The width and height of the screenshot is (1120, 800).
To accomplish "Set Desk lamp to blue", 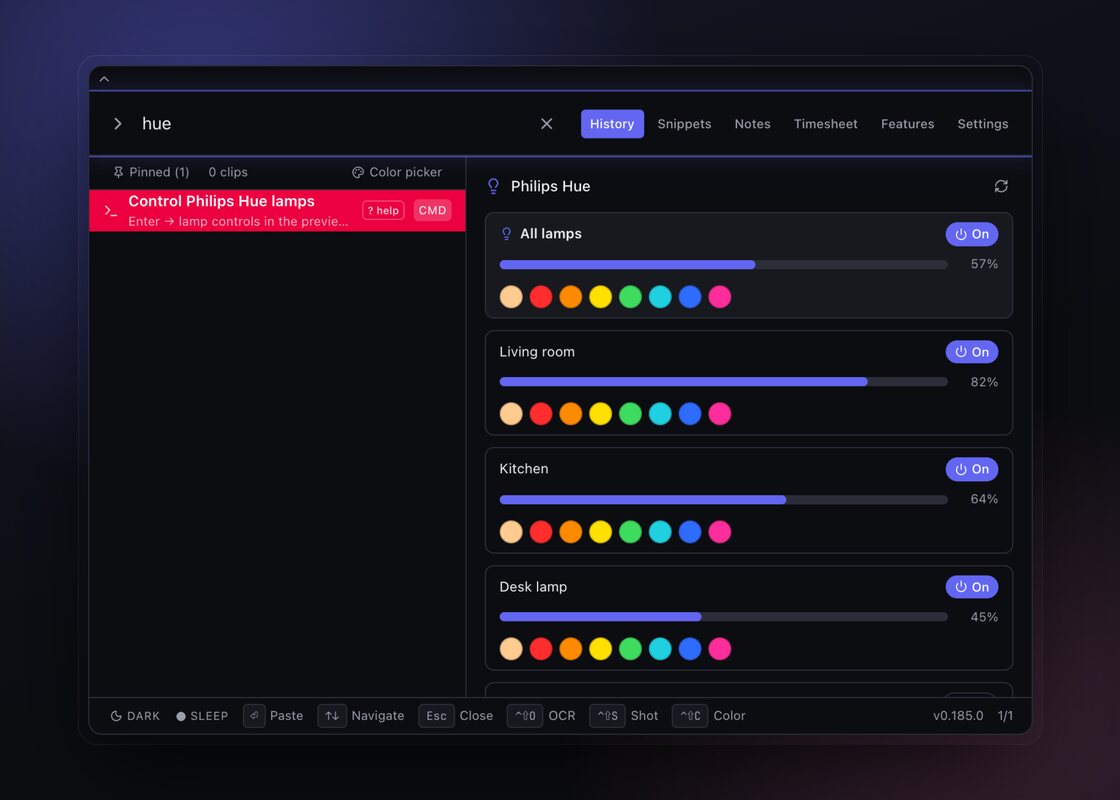I will (690, 649).
